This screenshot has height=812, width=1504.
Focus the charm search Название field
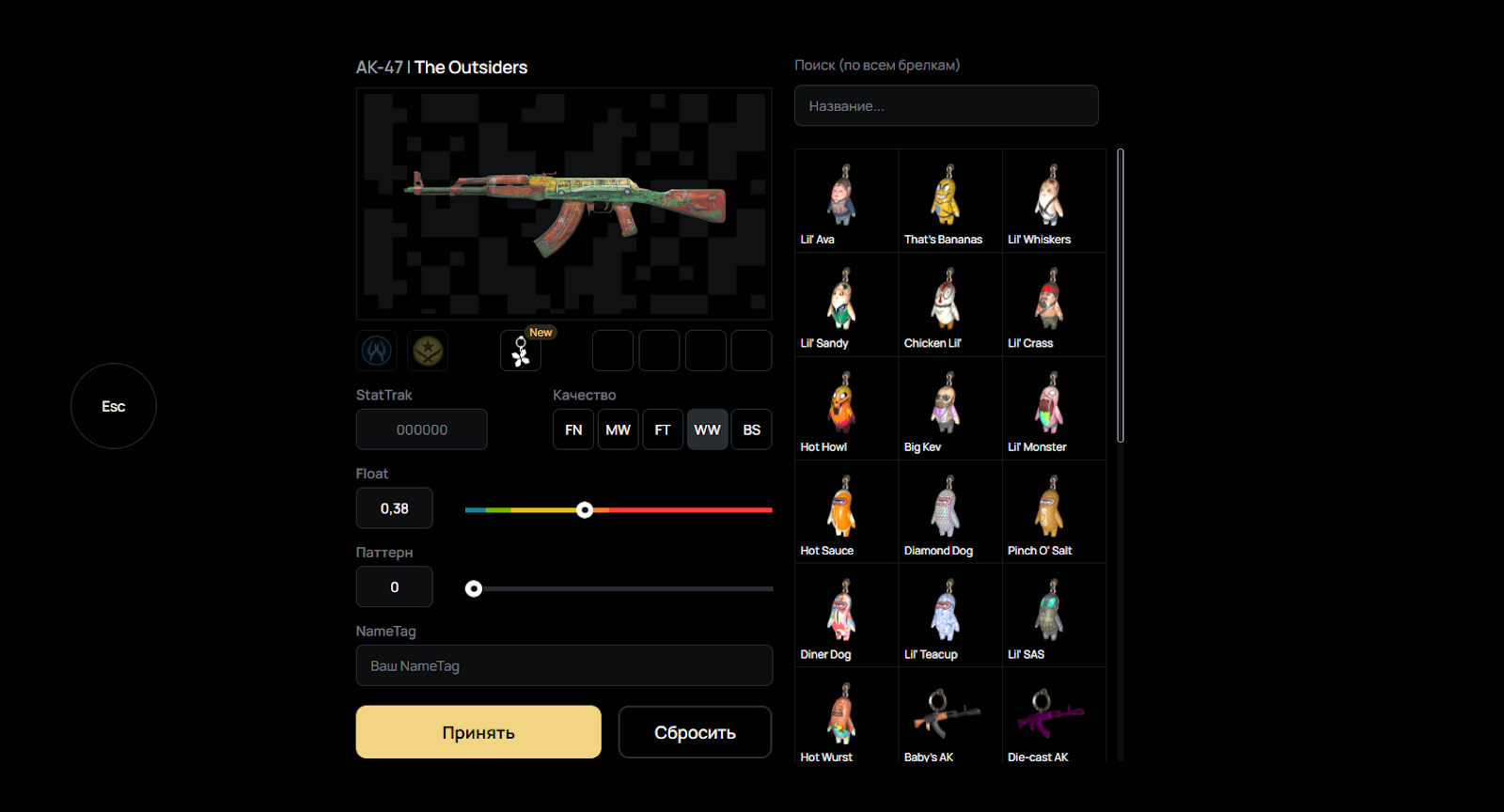947,105
